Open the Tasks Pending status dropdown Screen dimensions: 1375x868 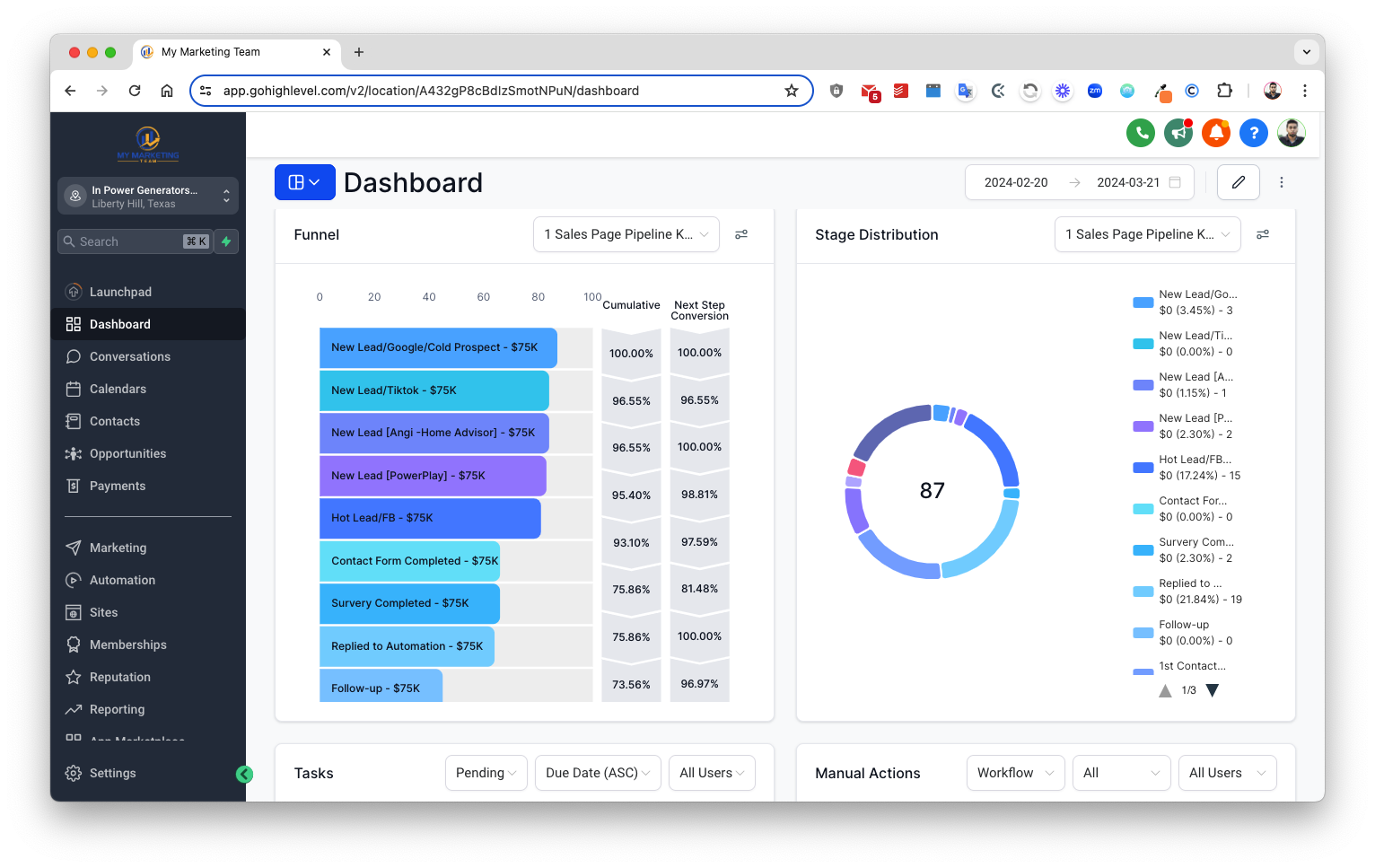(486, 773)
